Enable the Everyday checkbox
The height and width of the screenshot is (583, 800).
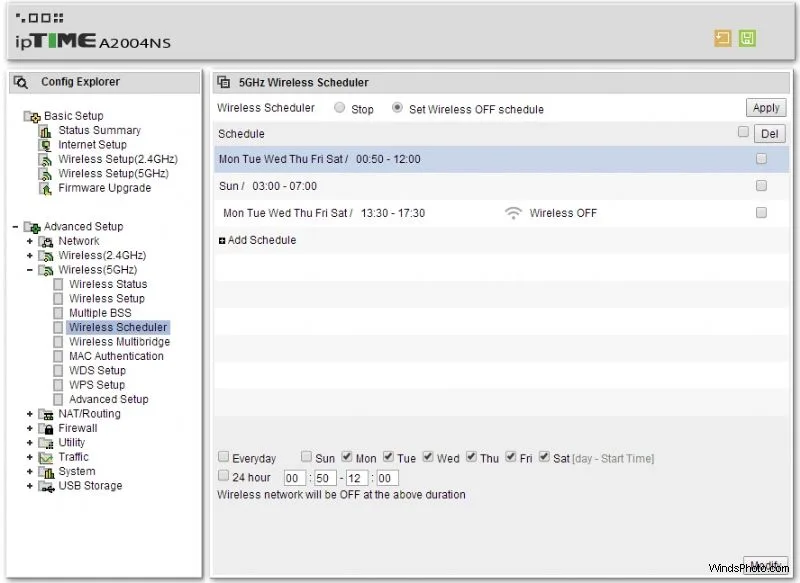click(x=223, y=456)
